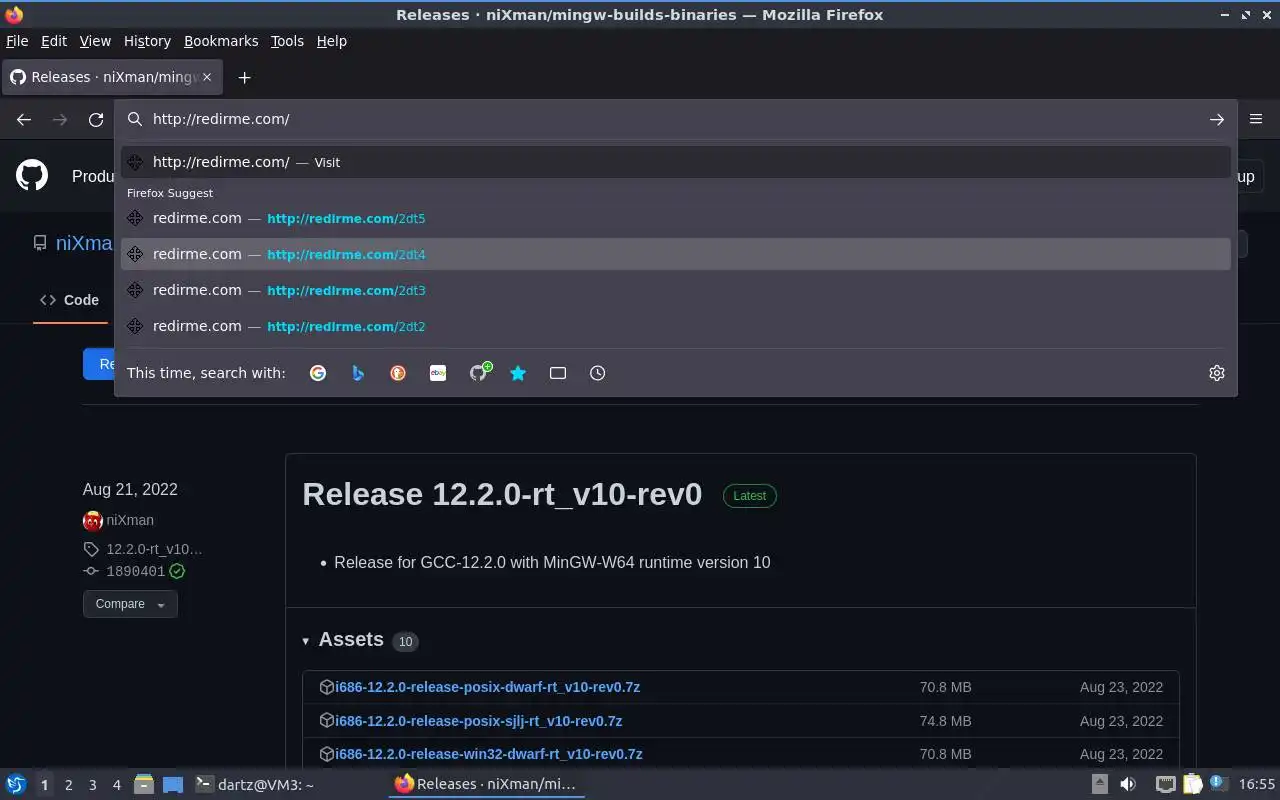Switch to workspace 4
This screenshot has height=800, width=1280.
116,785
